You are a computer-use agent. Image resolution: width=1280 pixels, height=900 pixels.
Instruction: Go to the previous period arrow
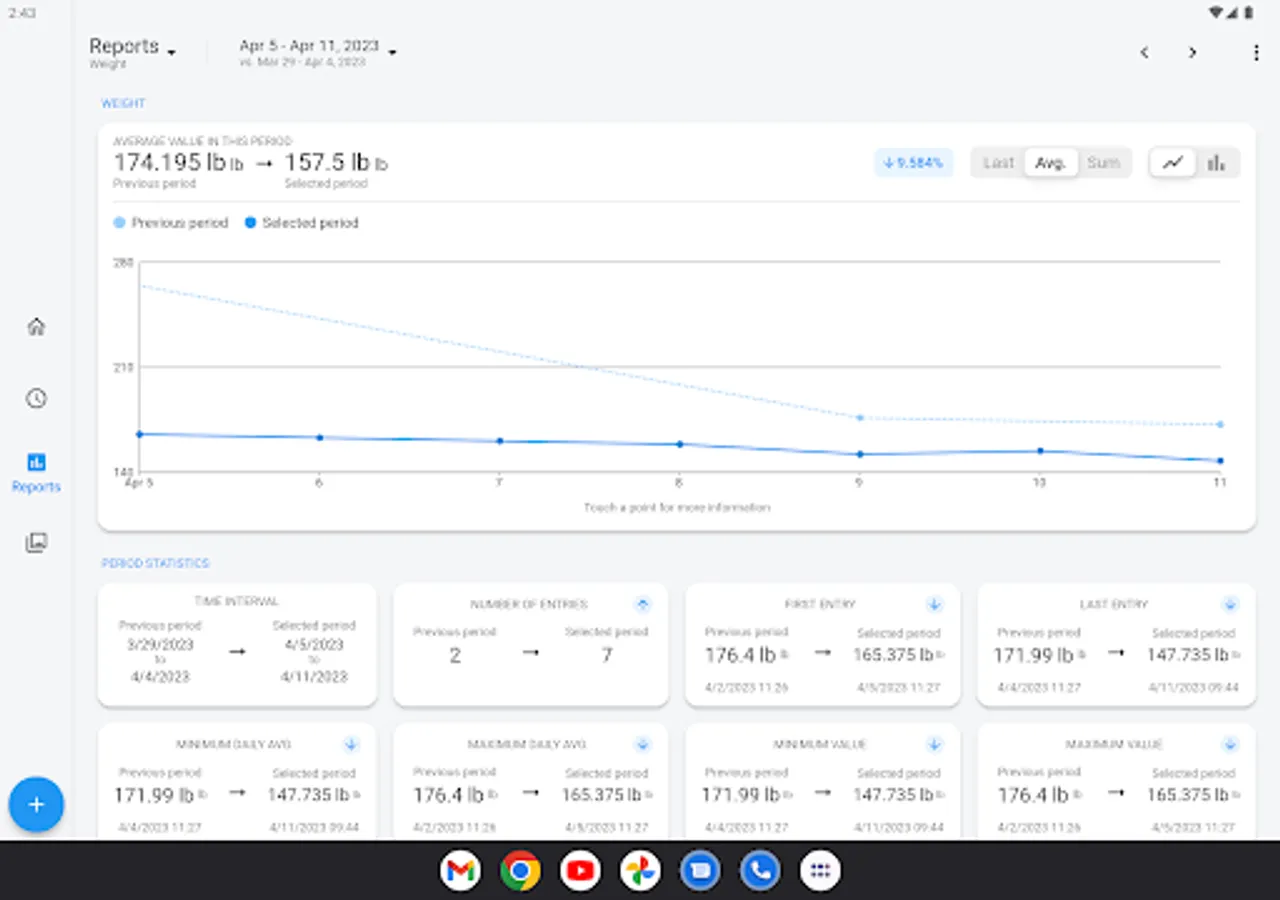pyautogui.click(x=1145, y=53)
